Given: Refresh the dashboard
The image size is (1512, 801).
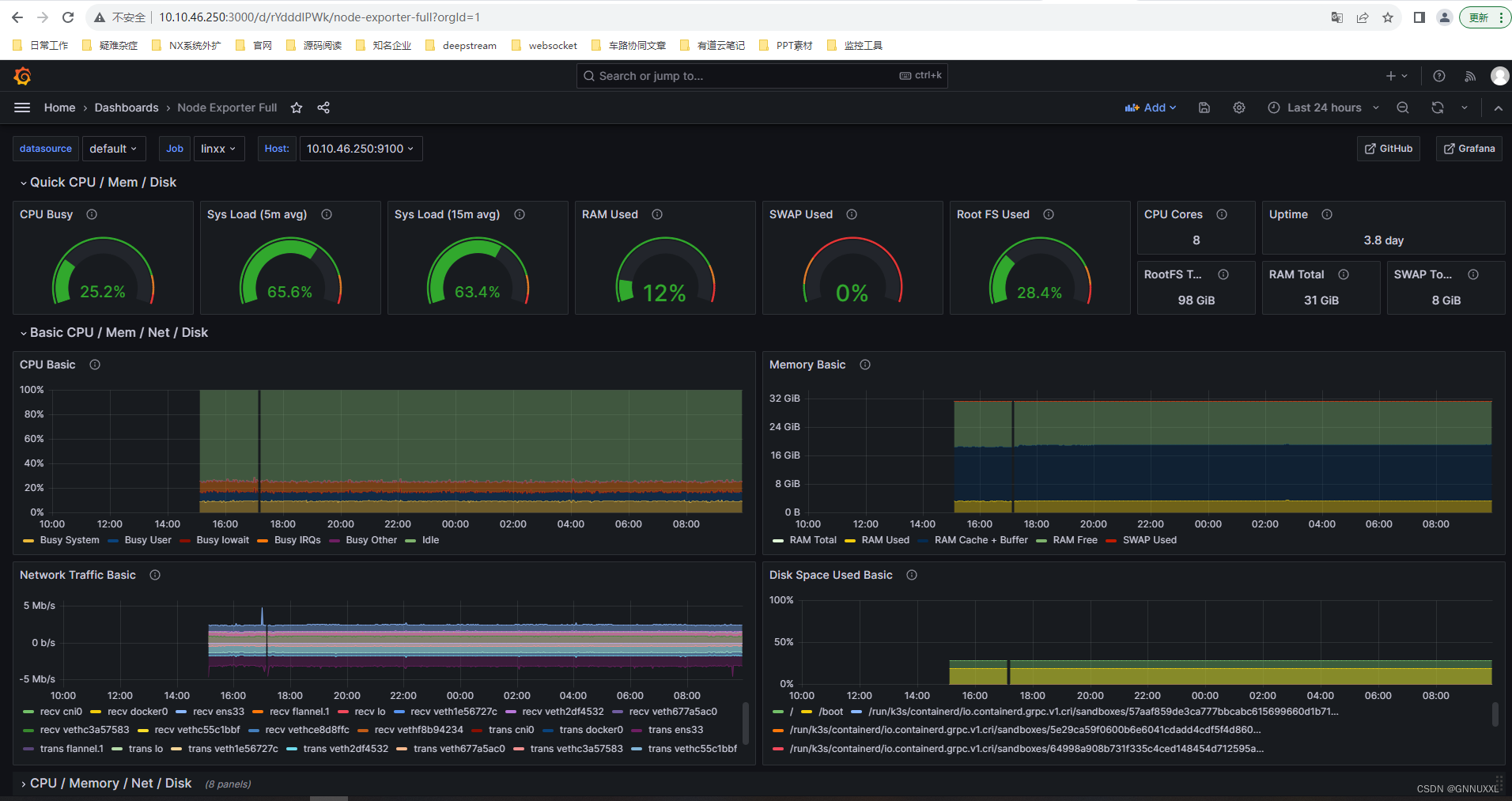Looking at the screenshot, I should tap(1438, 108).
